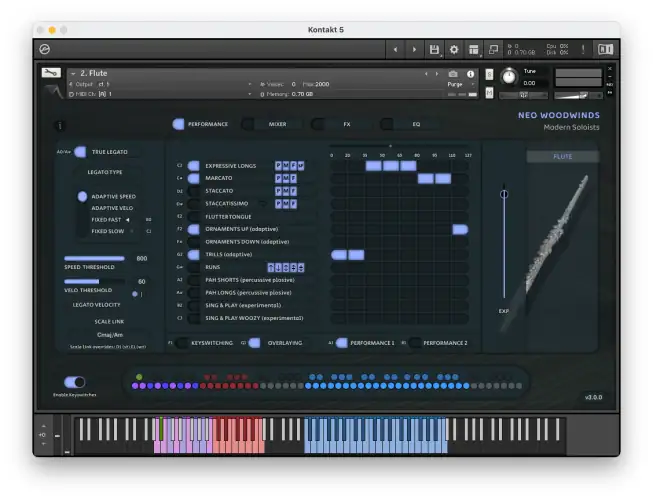The height and width of the screenshot is (500, 653).
Task: Click the NI logo button
Action: pyautogui.click(x=605, y=50)
